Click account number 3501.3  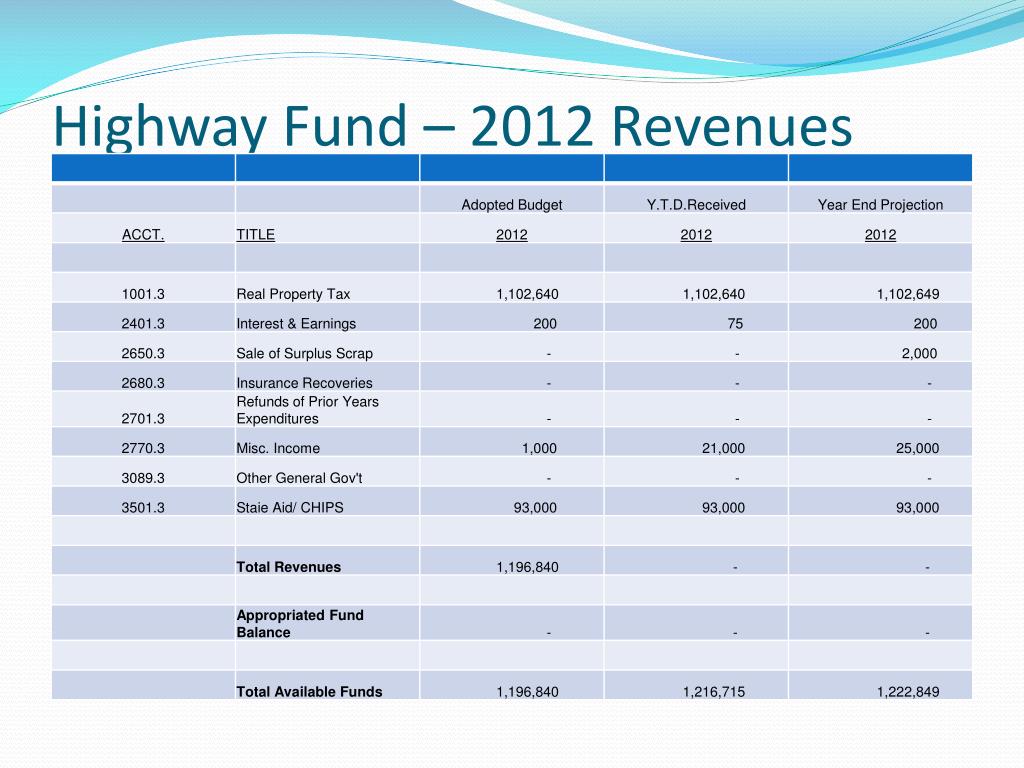coord(143,507)
